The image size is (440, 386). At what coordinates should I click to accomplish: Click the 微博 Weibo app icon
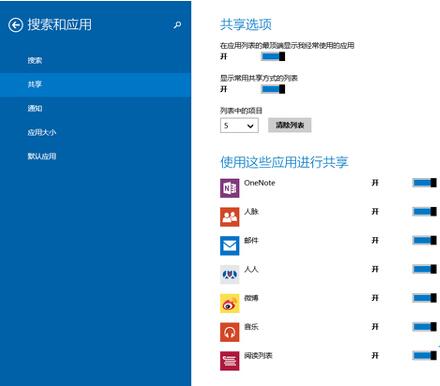(x=229, y=303)
